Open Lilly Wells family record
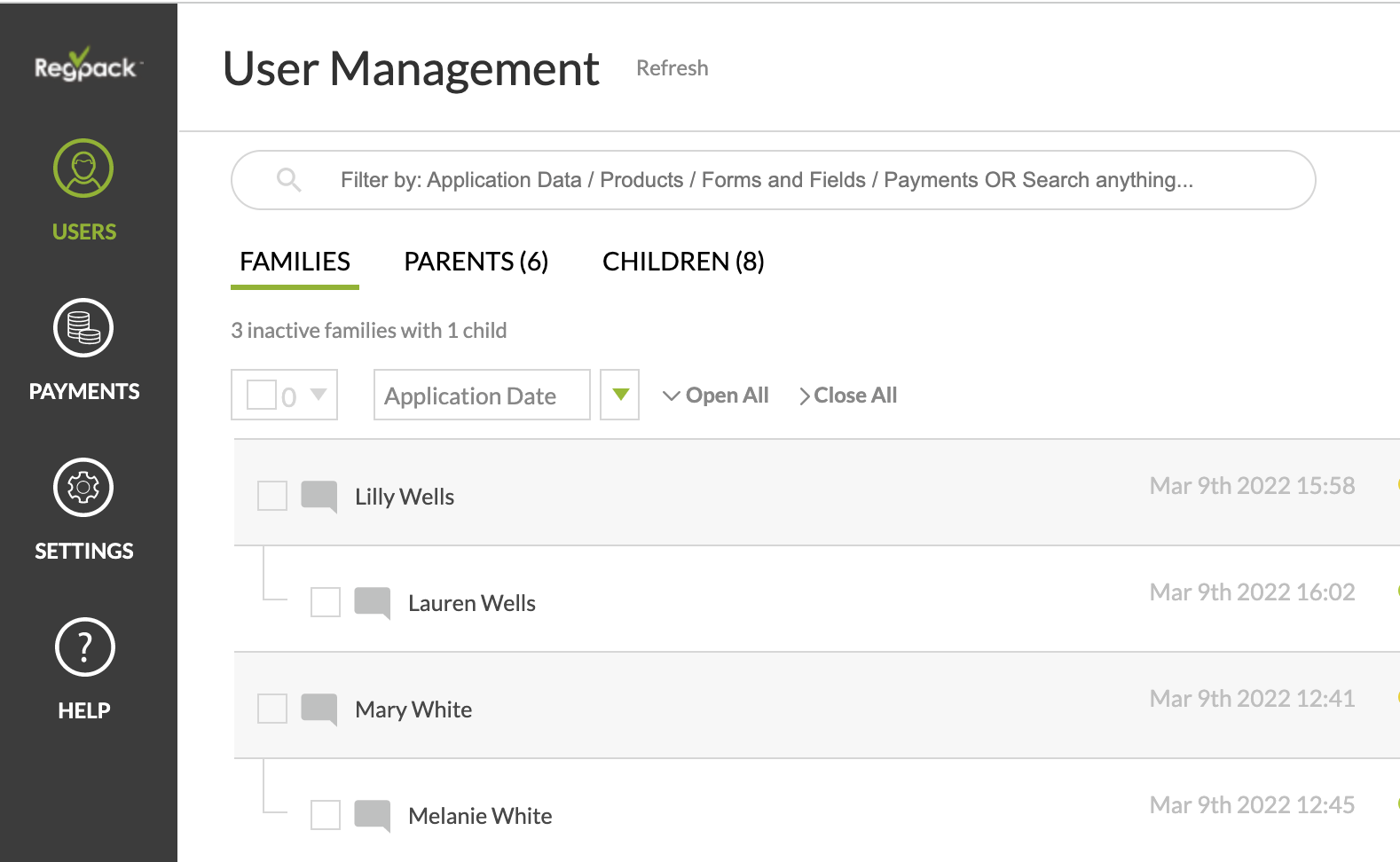Screen dimensions: 1400x862 pos(405,497)
